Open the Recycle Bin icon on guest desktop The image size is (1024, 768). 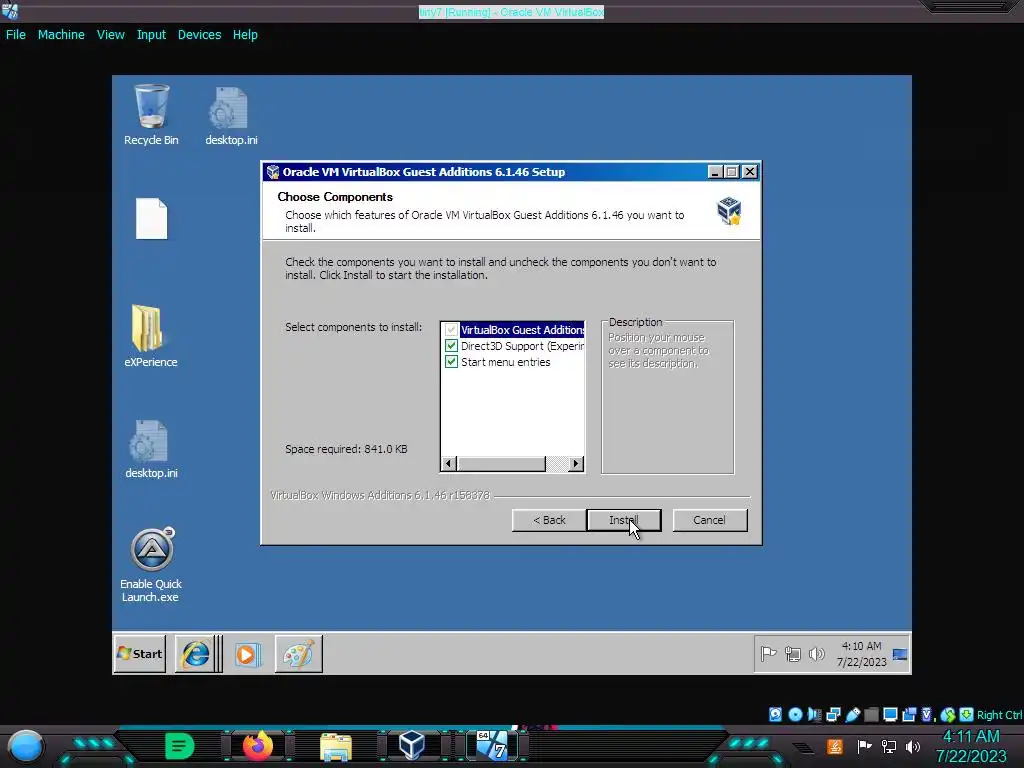[x=152, y=114]
